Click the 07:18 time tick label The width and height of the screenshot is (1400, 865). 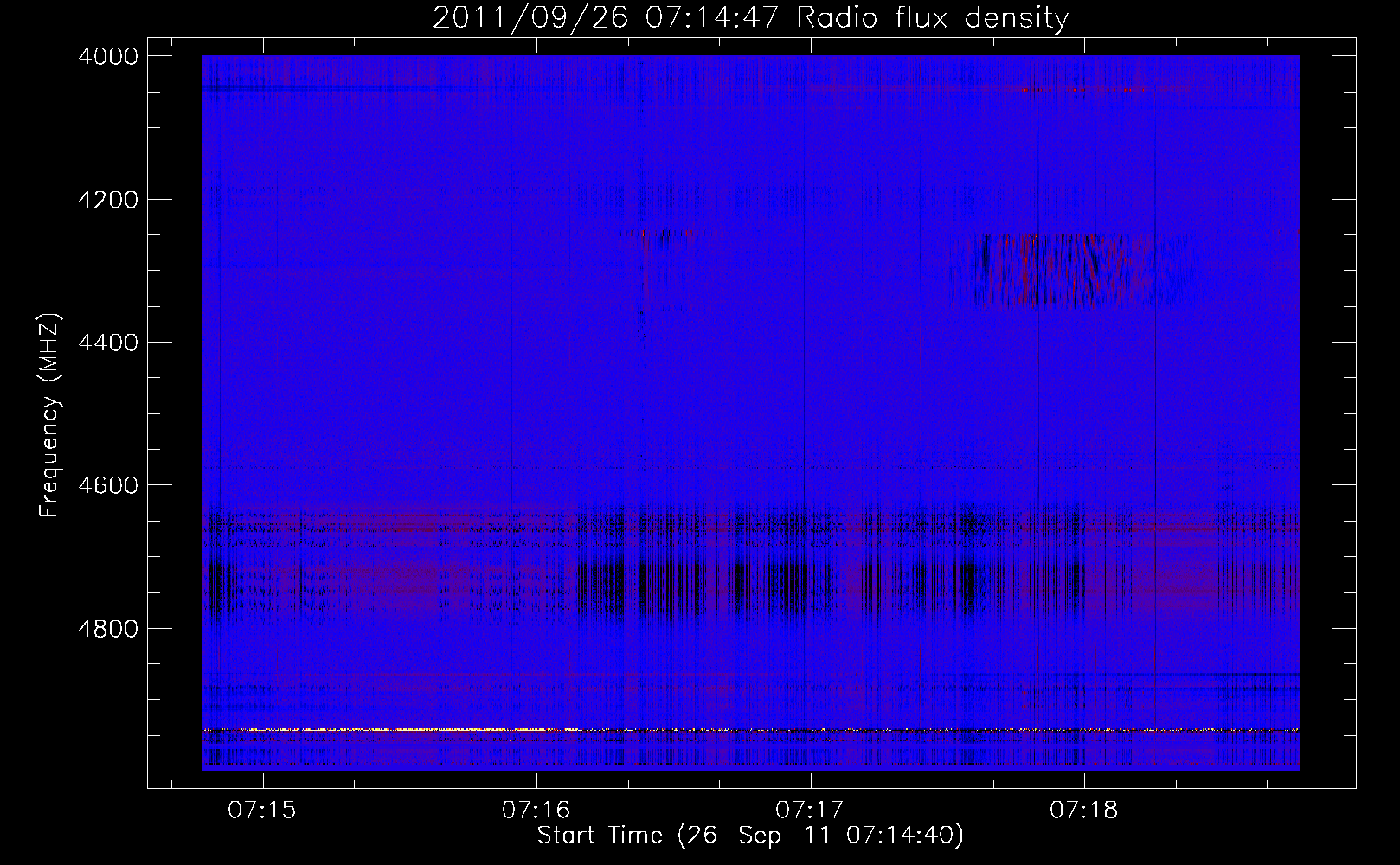[x=1084, y=810]
